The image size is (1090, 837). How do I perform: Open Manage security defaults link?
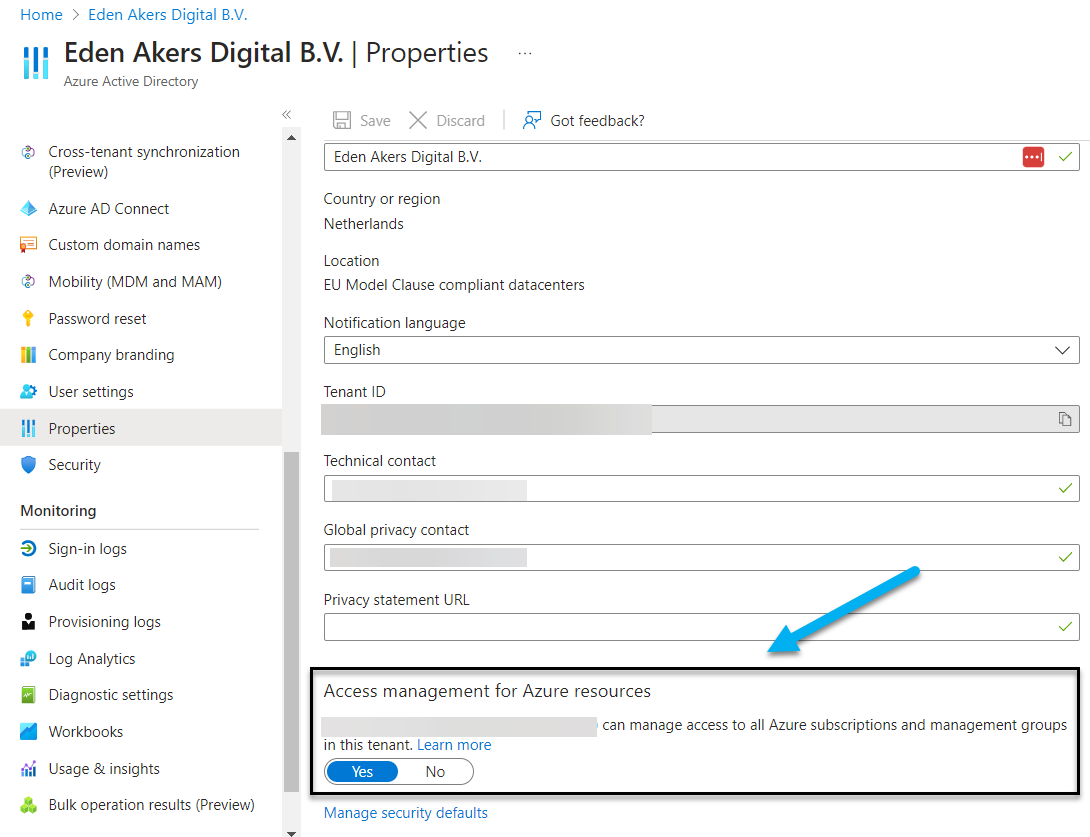pos(405,813)
